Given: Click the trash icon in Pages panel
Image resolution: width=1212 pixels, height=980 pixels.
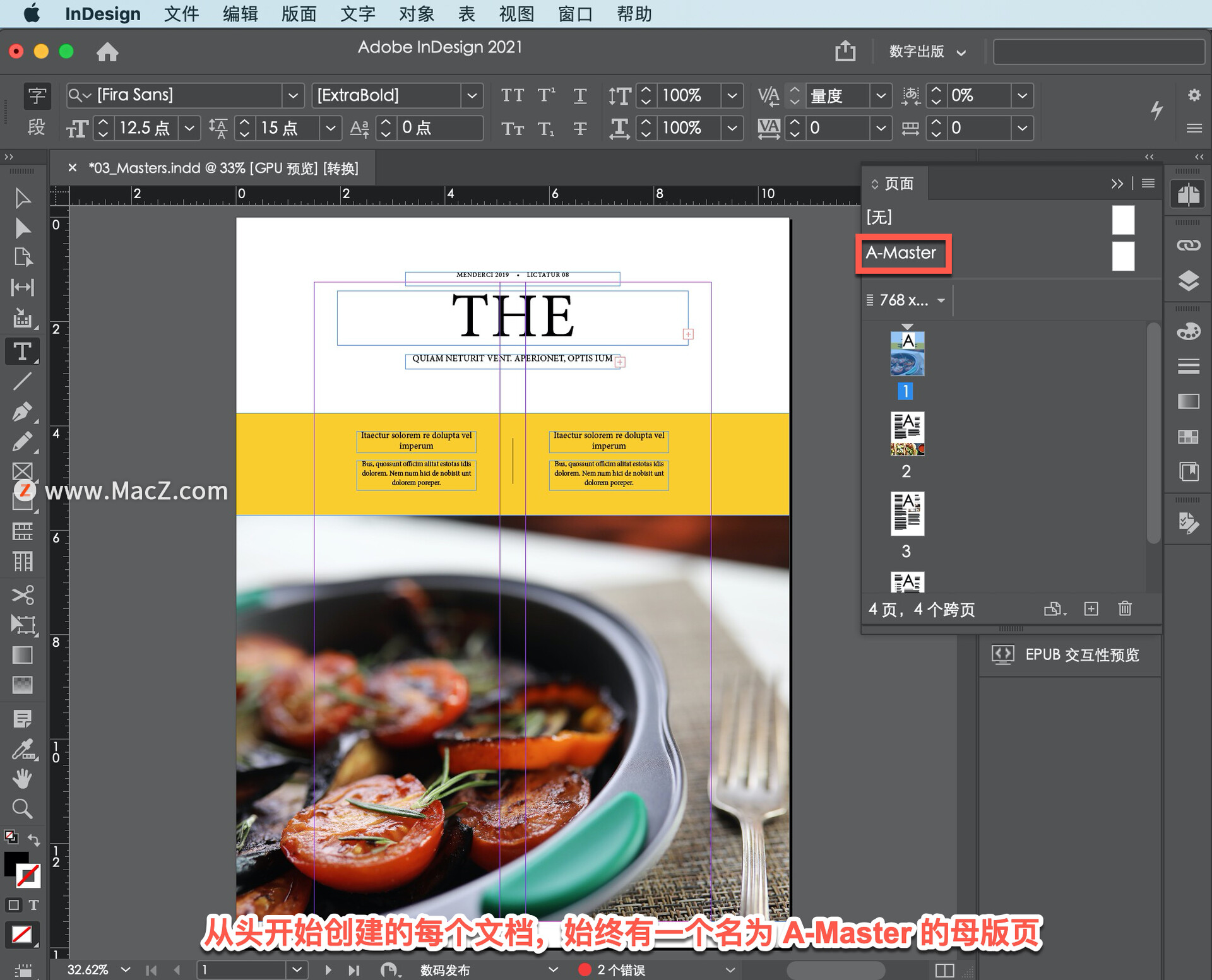Looking at the screenshot, I should (1125, 609).
